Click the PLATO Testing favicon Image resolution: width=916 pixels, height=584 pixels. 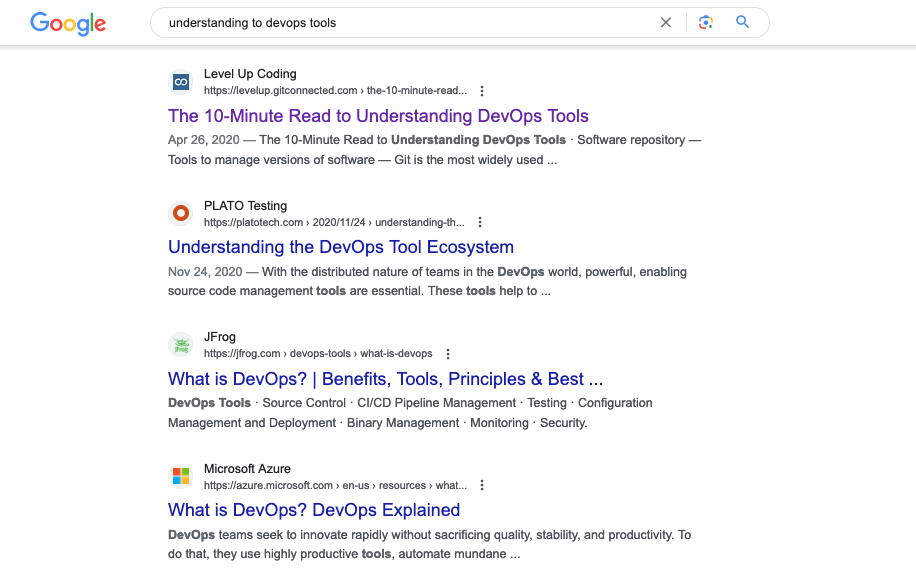pyautogui.click(x=181, y=213)
